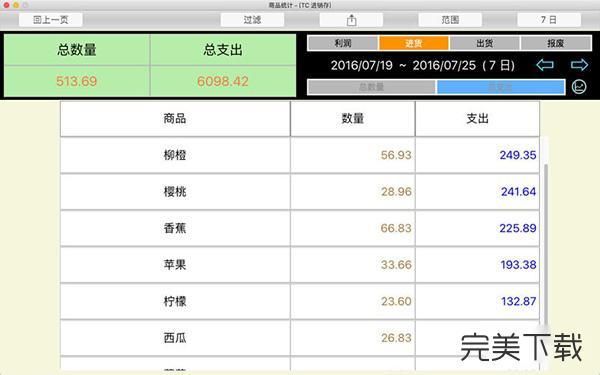Image resolution: width=600 pixels, height=375 pixels.
Task: Select the 苹果 row name
Action: pyautogui.click(x=175, y=264)
